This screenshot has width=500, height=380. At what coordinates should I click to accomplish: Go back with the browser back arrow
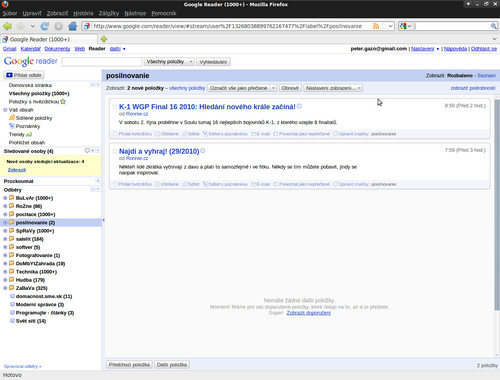coord(7,26)
